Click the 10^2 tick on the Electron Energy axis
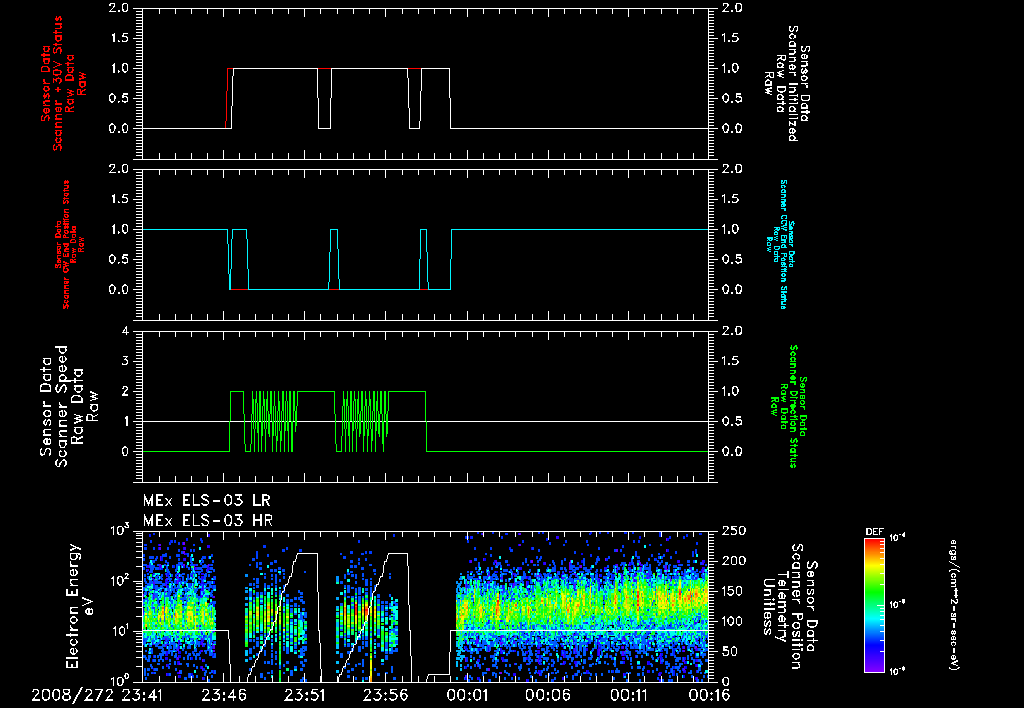The width and height of the screenshot is (1024, 708). click(x=121, y=580)
